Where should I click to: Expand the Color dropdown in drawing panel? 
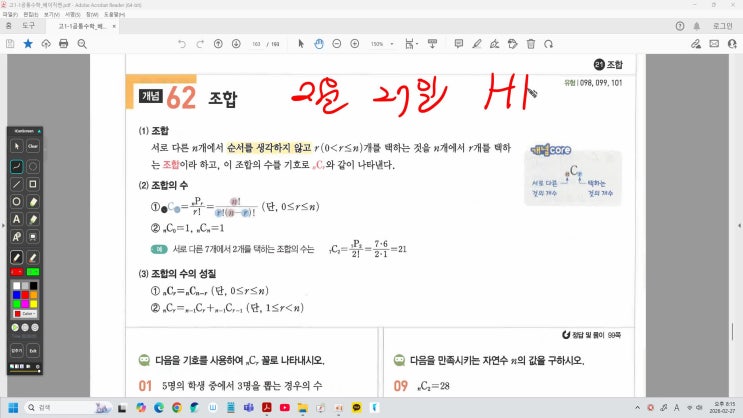pyautogui.click(x=26, y=313)
